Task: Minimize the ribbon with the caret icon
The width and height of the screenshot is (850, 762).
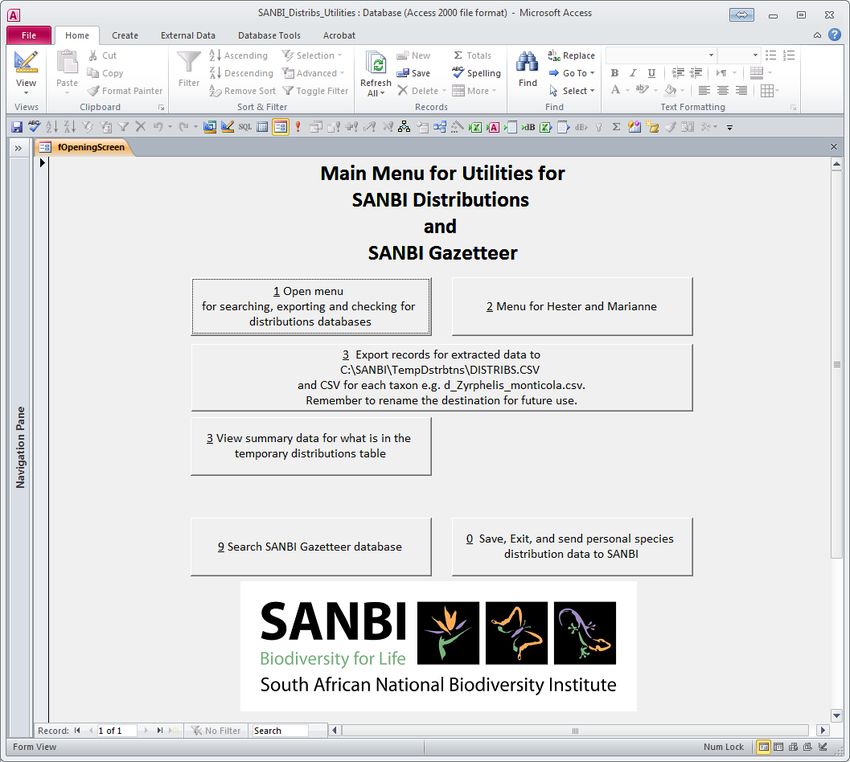Action: pyautogui.click(x=817, y=36)
